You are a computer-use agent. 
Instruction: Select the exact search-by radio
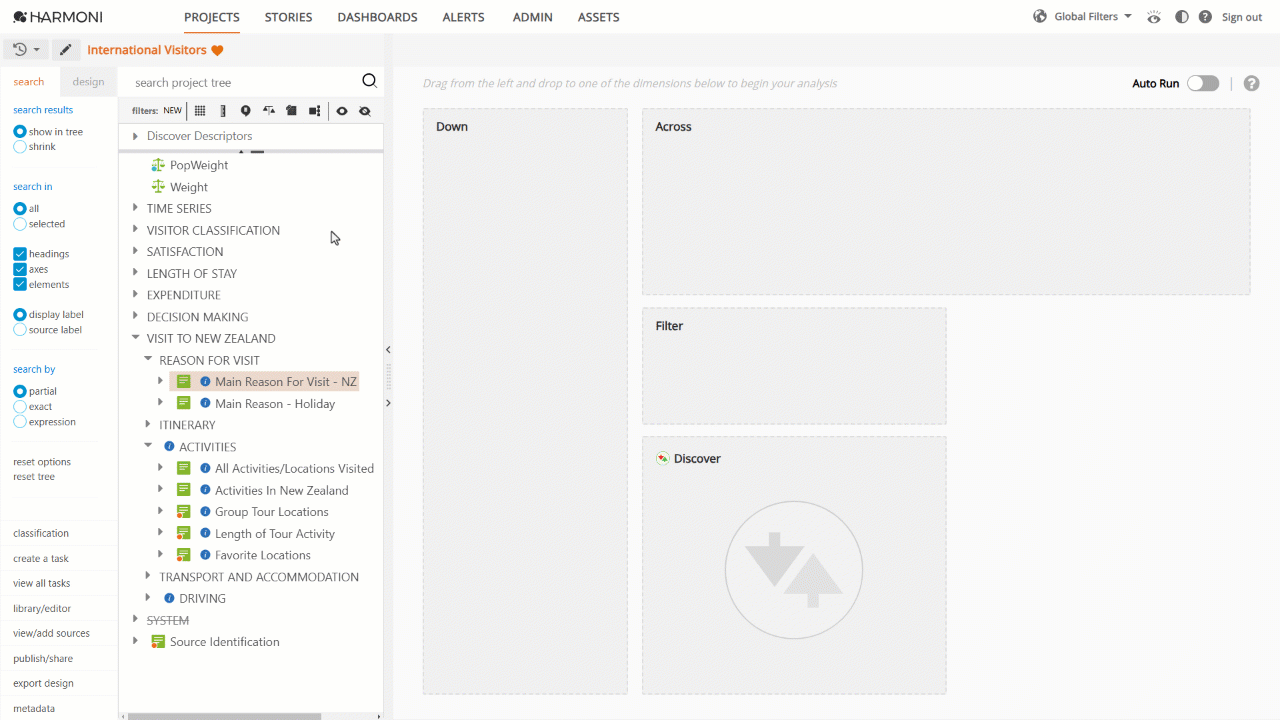coord(20,407)
